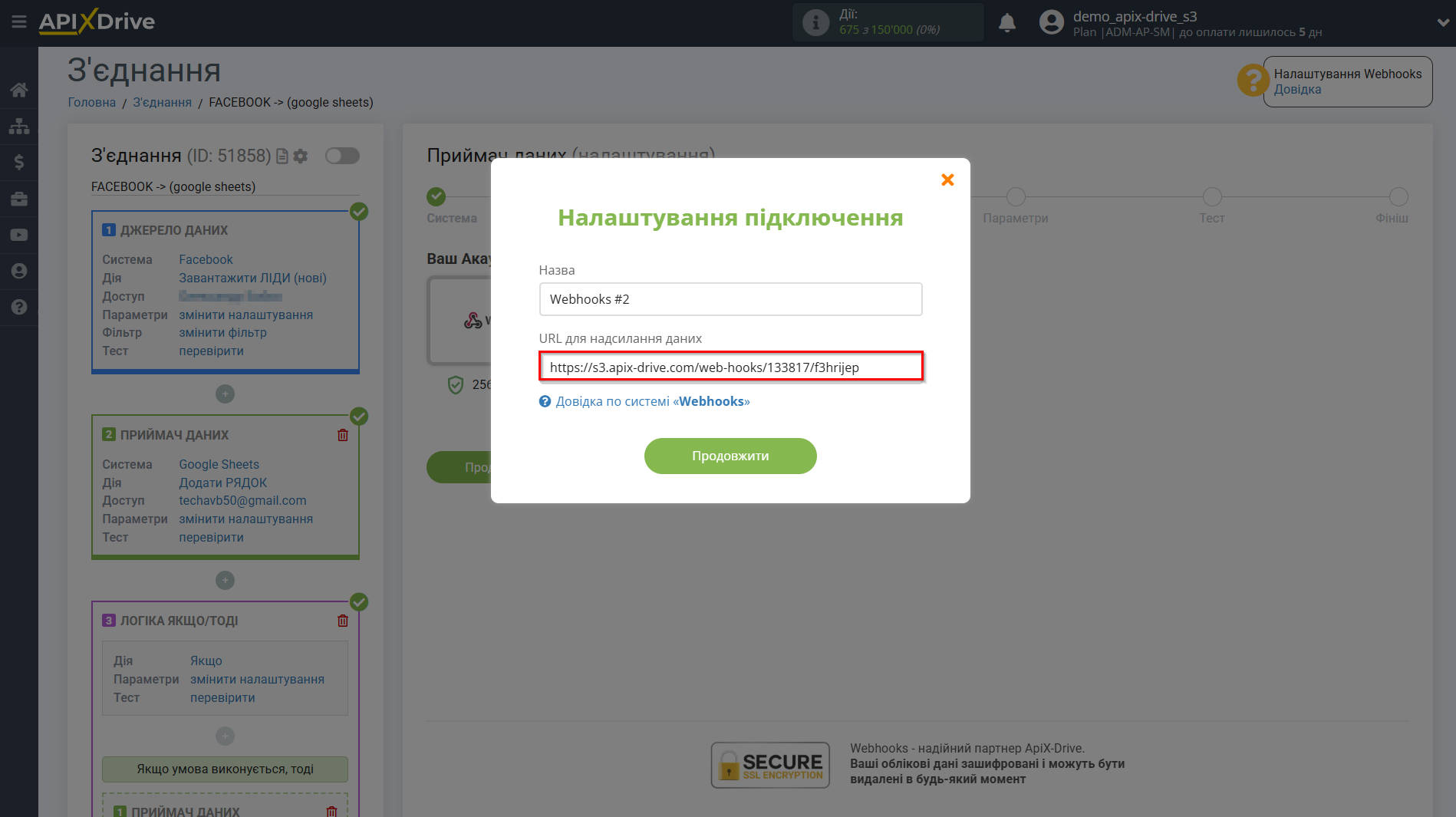Open the Google Sheets system link
1456x817 pixels.
[219, 464]
